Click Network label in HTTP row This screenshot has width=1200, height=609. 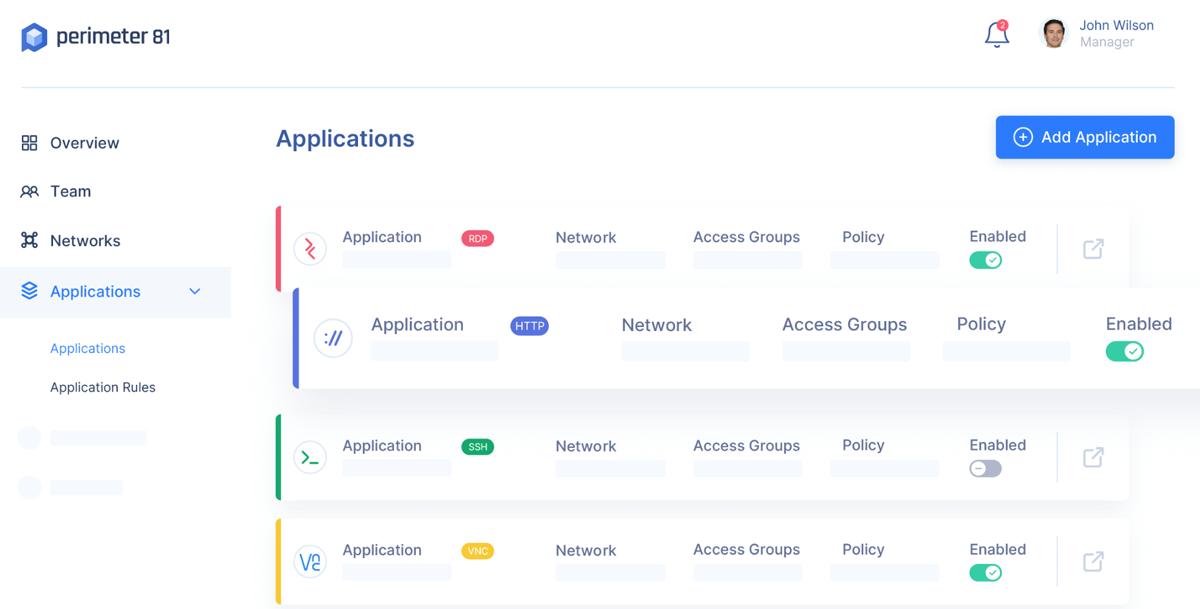click(657, 325)
